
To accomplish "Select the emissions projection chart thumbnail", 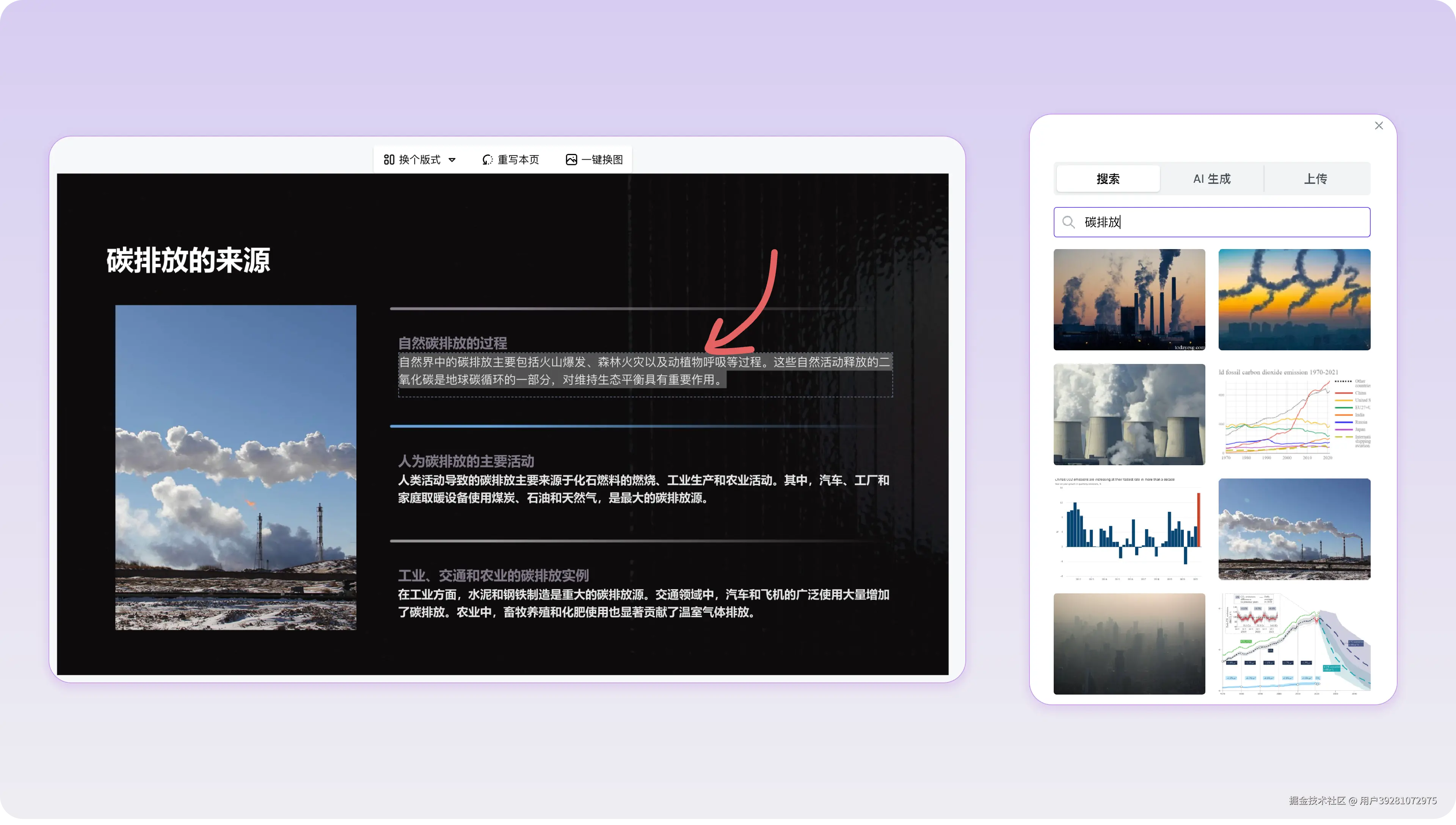I will point(1294,644).
